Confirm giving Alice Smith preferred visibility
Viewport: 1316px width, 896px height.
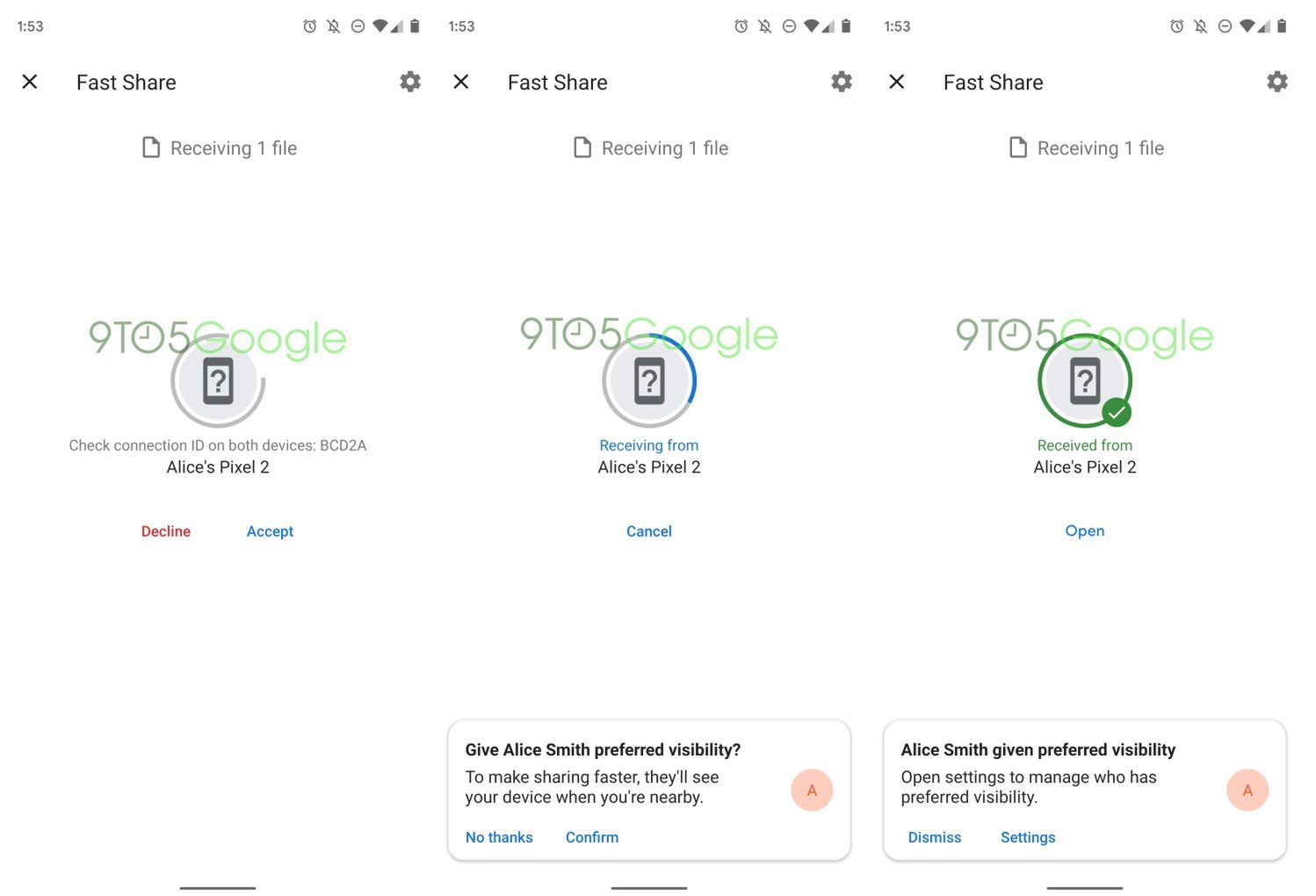click(591, 837)
